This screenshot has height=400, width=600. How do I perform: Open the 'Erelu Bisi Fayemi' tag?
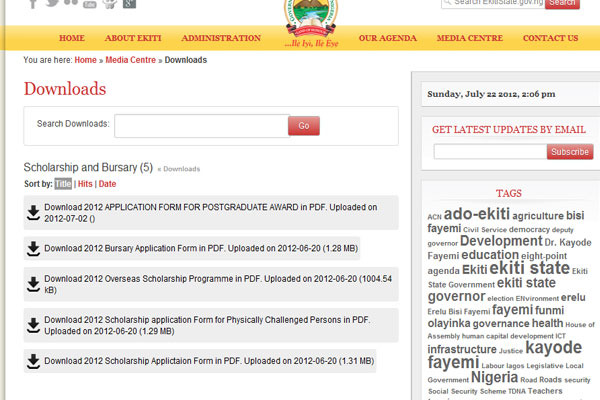[458, 312]
